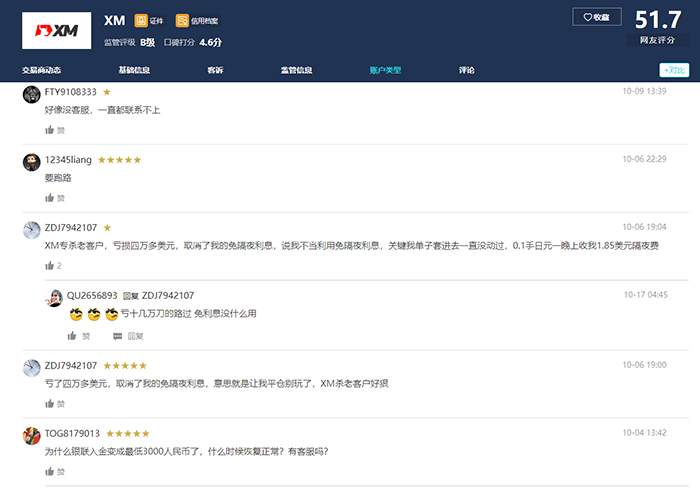Image resolution: width=700 pixels, height=489 pixels.
Task: Click the avatar of user TOG8179013
Action: (x=32, y=436)
